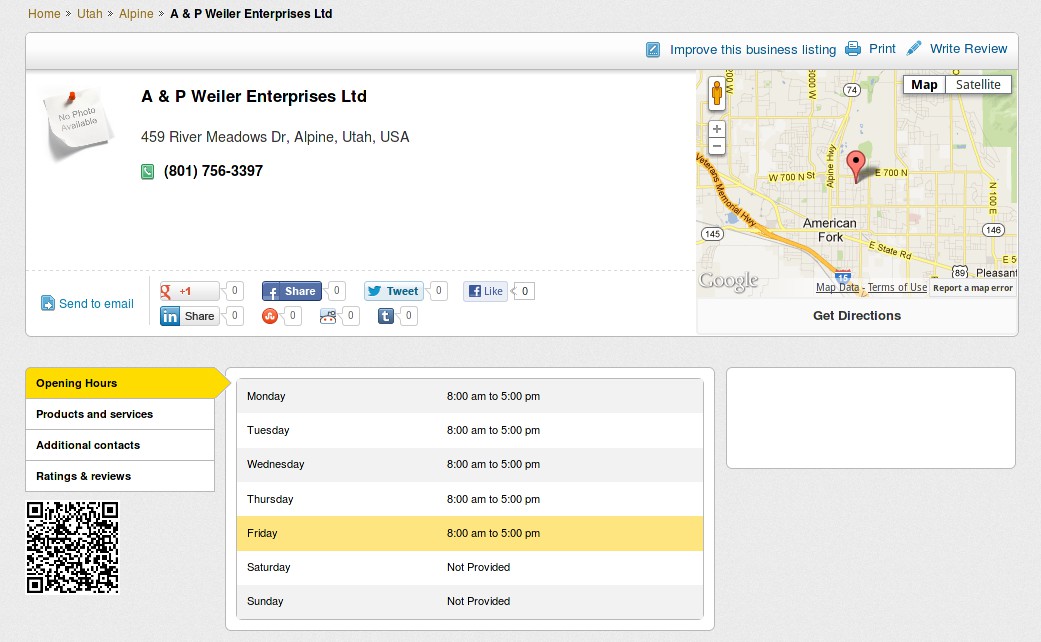
Task: Click the StumbleUpon share icon
Action: click(269, 316)
